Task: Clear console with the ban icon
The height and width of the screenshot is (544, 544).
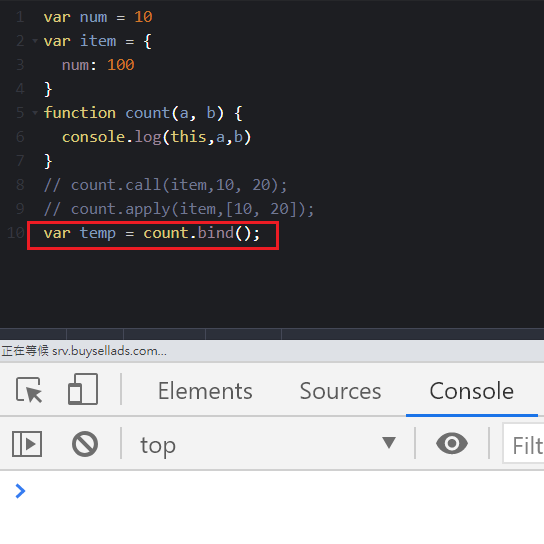Action: [85, 444]
